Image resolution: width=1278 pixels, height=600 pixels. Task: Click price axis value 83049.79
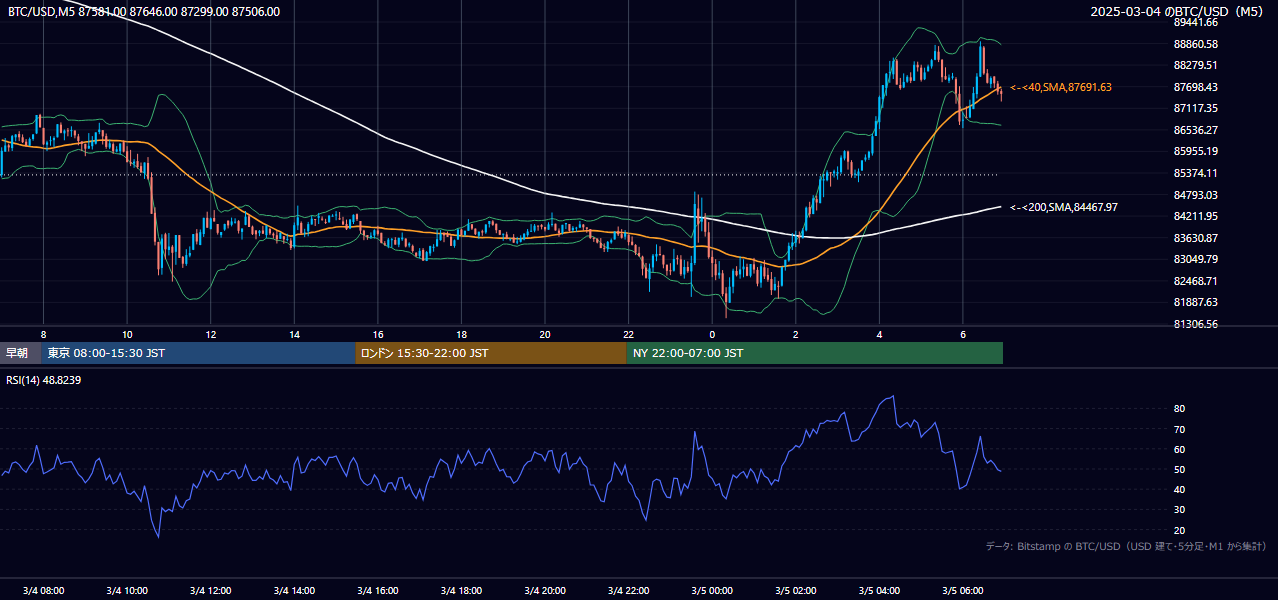coord(1195,259)
